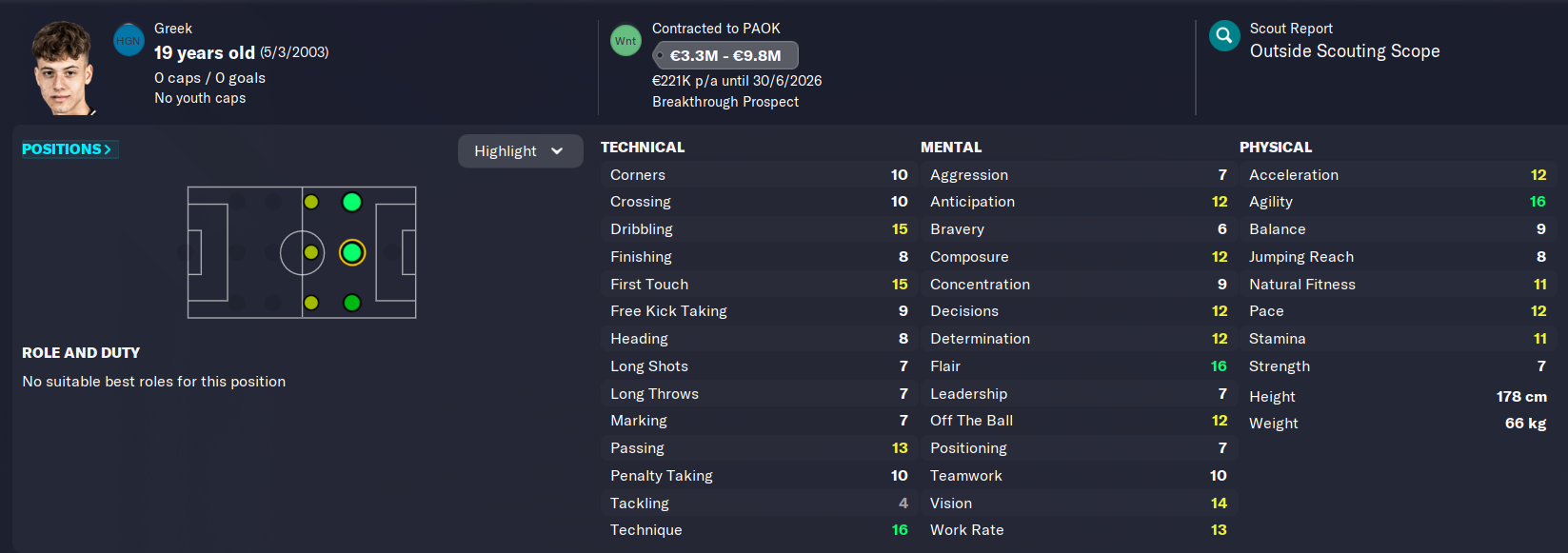The width and height of the screenshot is (1568, 553).
Task: Click the €3.3M - €9.8M value tag
Action: click(725, 55)
